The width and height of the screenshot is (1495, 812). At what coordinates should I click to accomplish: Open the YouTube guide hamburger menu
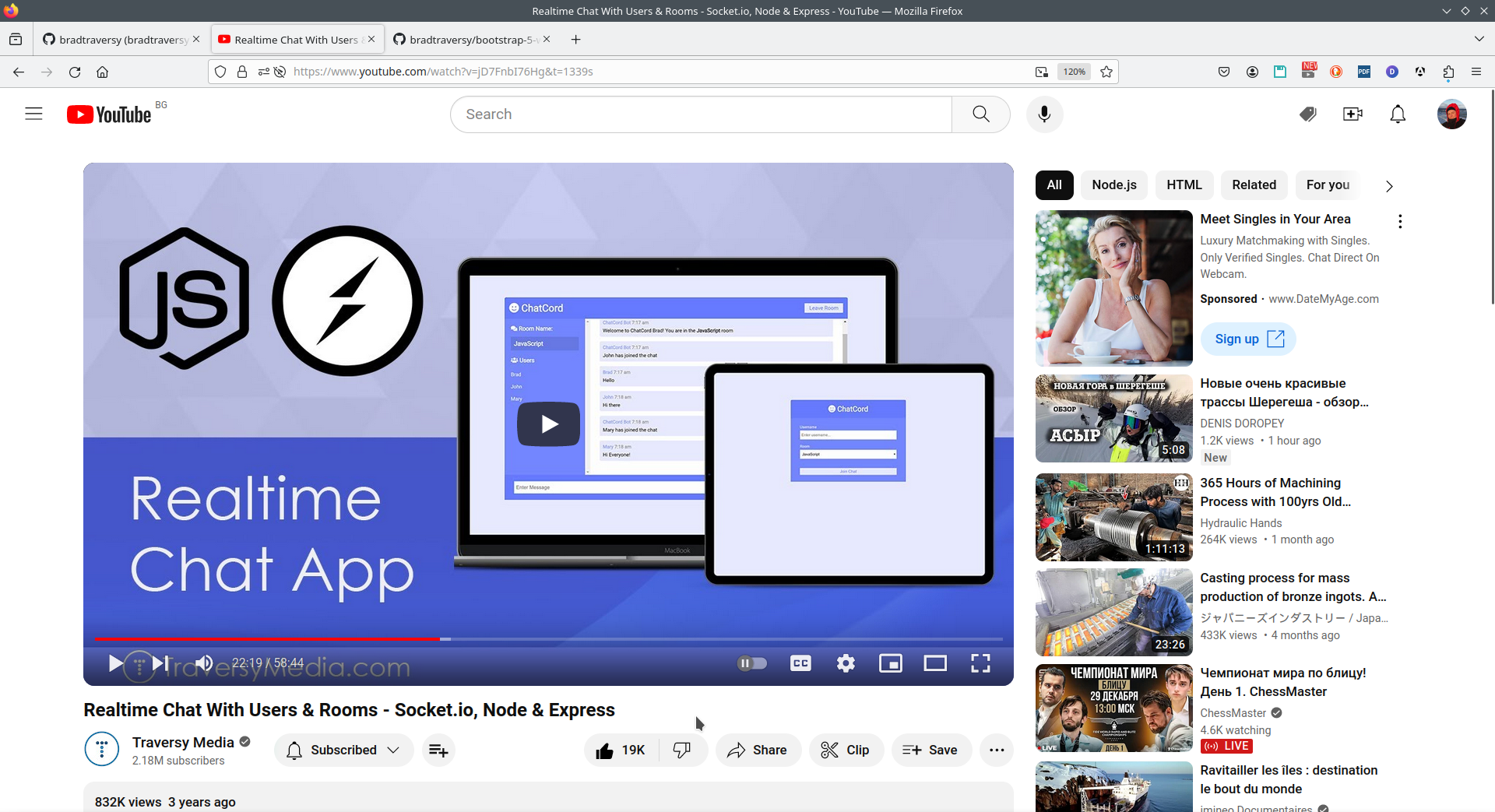coord(33,114)
